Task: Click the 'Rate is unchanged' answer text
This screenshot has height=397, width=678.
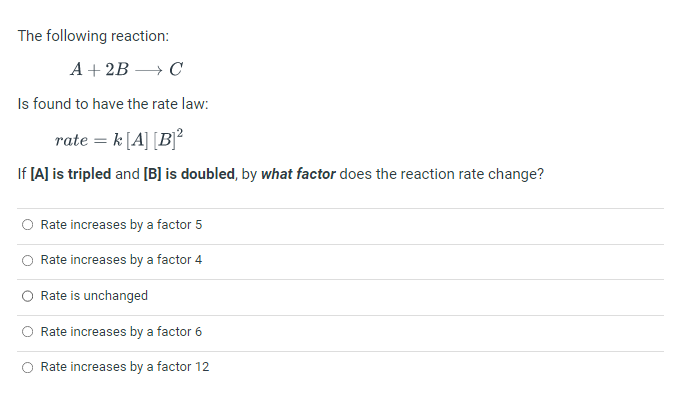Action: 94,296
